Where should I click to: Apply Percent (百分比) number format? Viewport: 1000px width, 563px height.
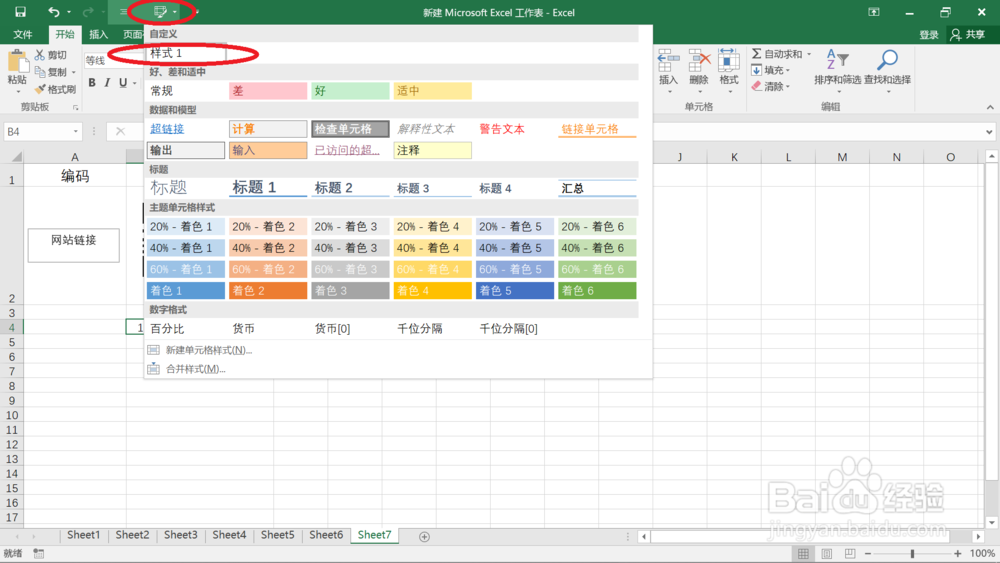pos(186,328)
